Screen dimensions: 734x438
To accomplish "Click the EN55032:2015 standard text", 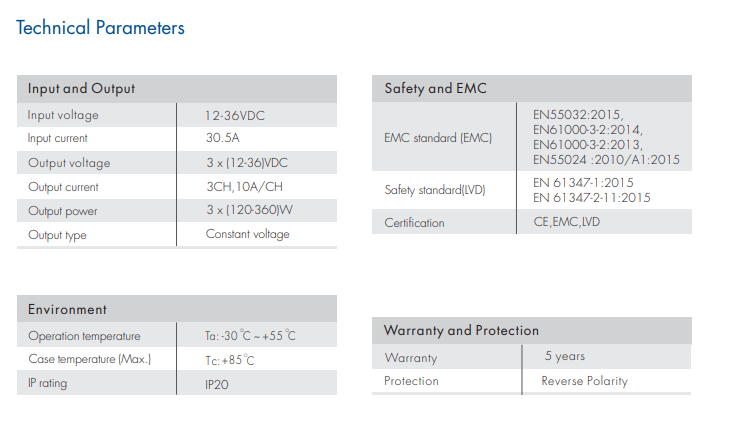I will click(578, 115).
